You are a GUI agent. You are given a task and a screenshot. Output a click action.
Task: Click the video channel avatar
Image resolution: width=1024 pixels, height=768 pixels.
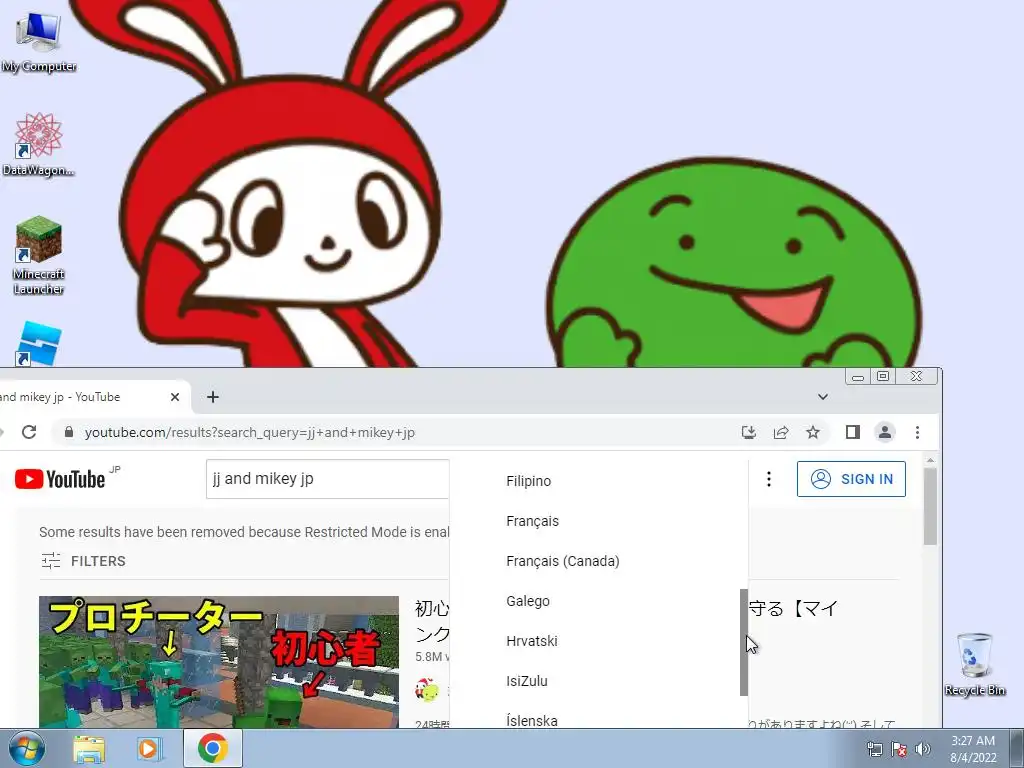(x=427, y=690)
